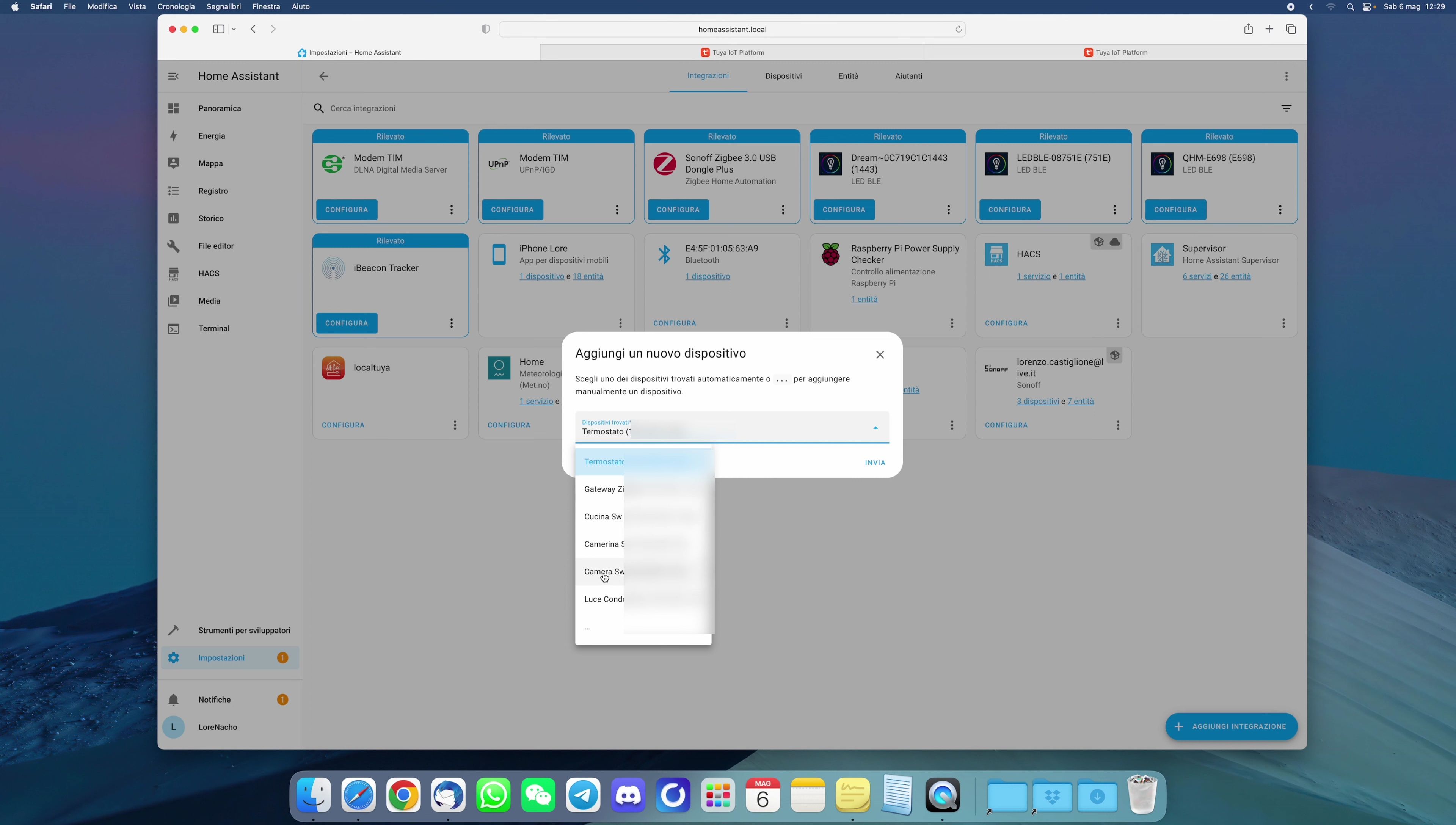Open Energia in sidebar
Viewport: 1456px width, 825px height.
coord(230,136)
